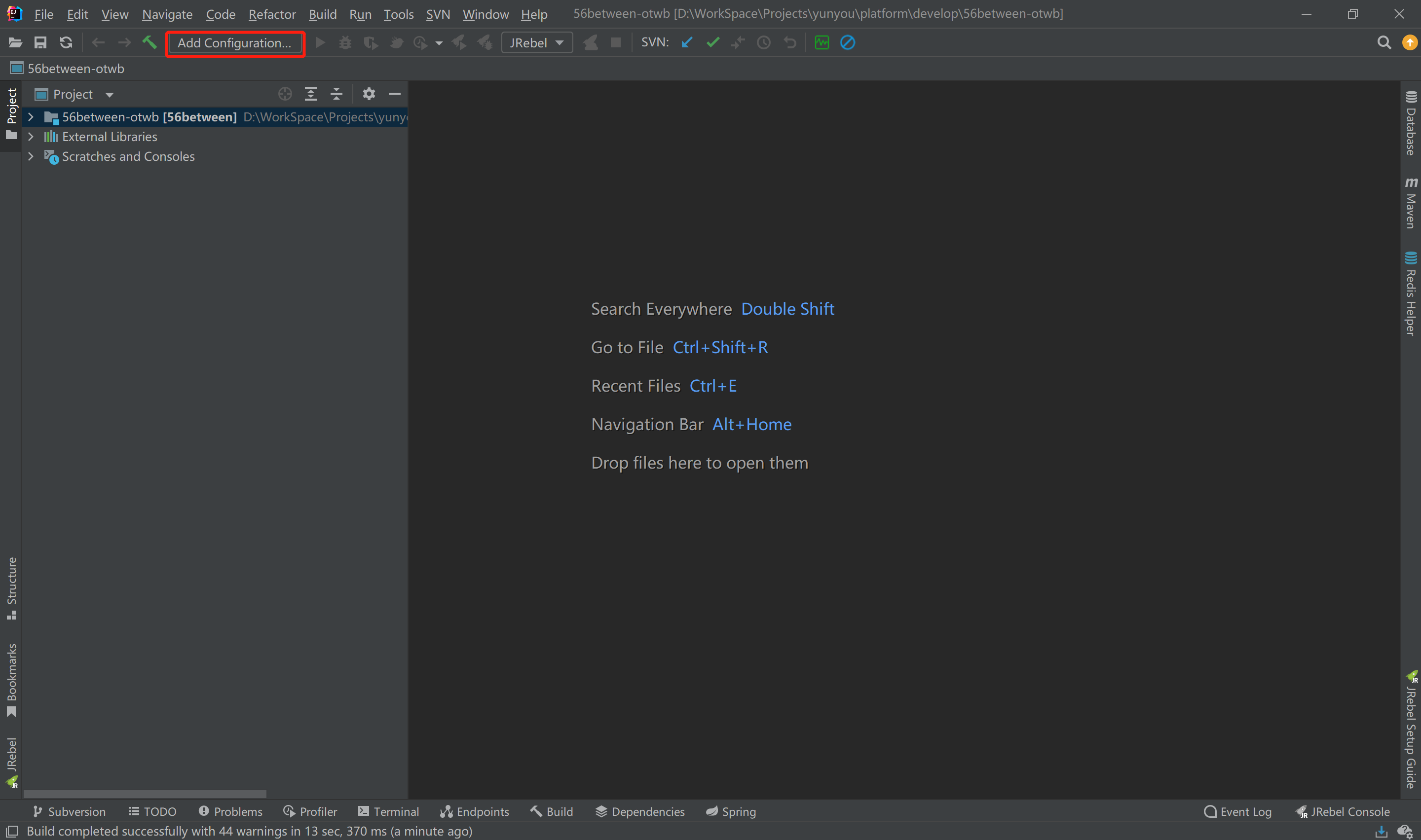Collapse all in Project panel
Viewport: 1421px width, 840px height.
click(337, 94)
